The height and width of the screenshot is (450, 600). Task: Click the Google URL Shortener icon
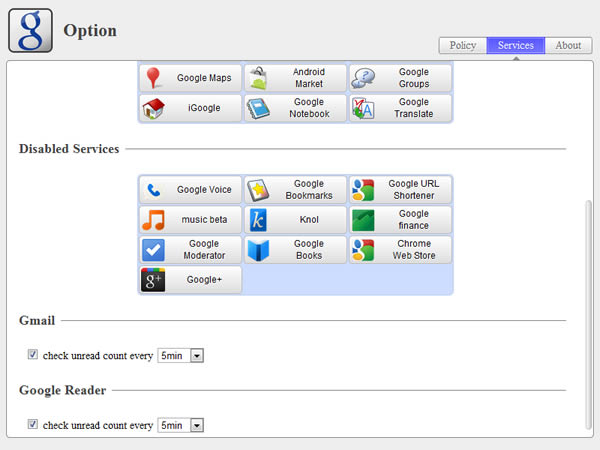[x=363, y=190]
